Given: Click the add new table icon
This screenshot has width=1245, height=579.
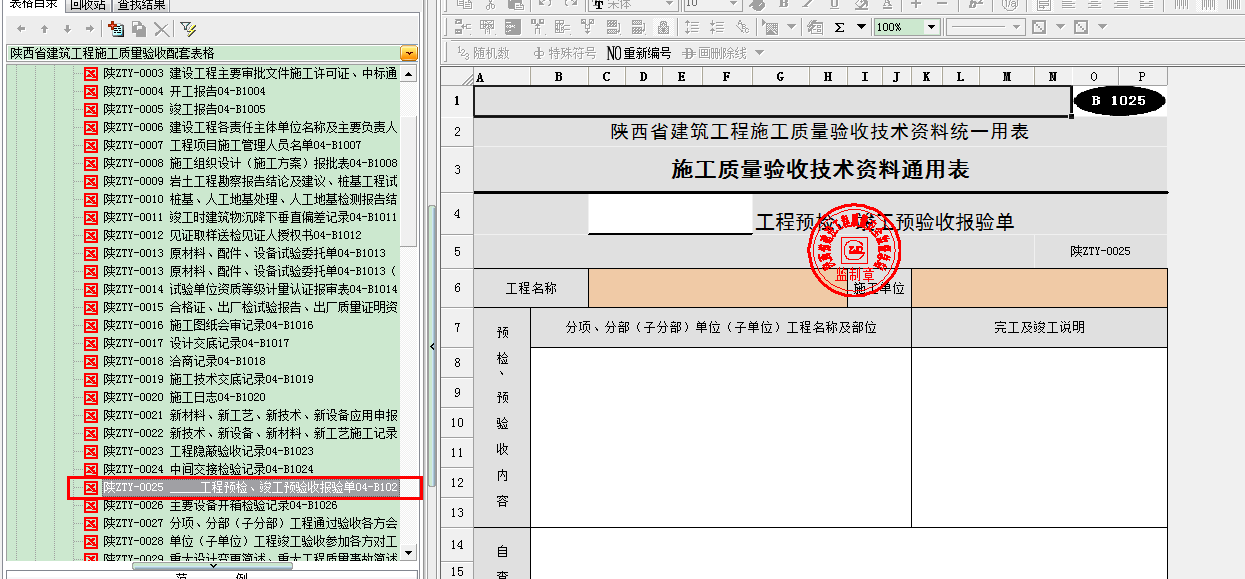Looking at the screenshot, I should click(115, 29).
